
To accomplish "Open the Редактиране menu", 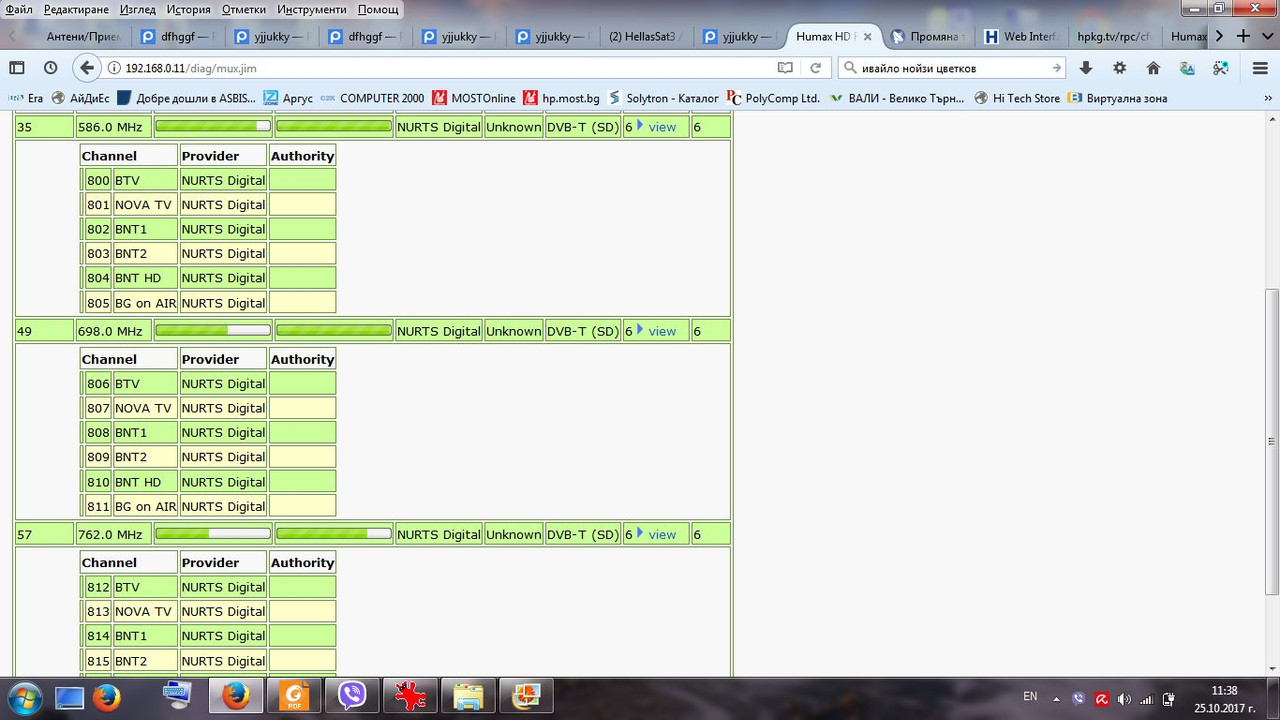I will [76, 9].
